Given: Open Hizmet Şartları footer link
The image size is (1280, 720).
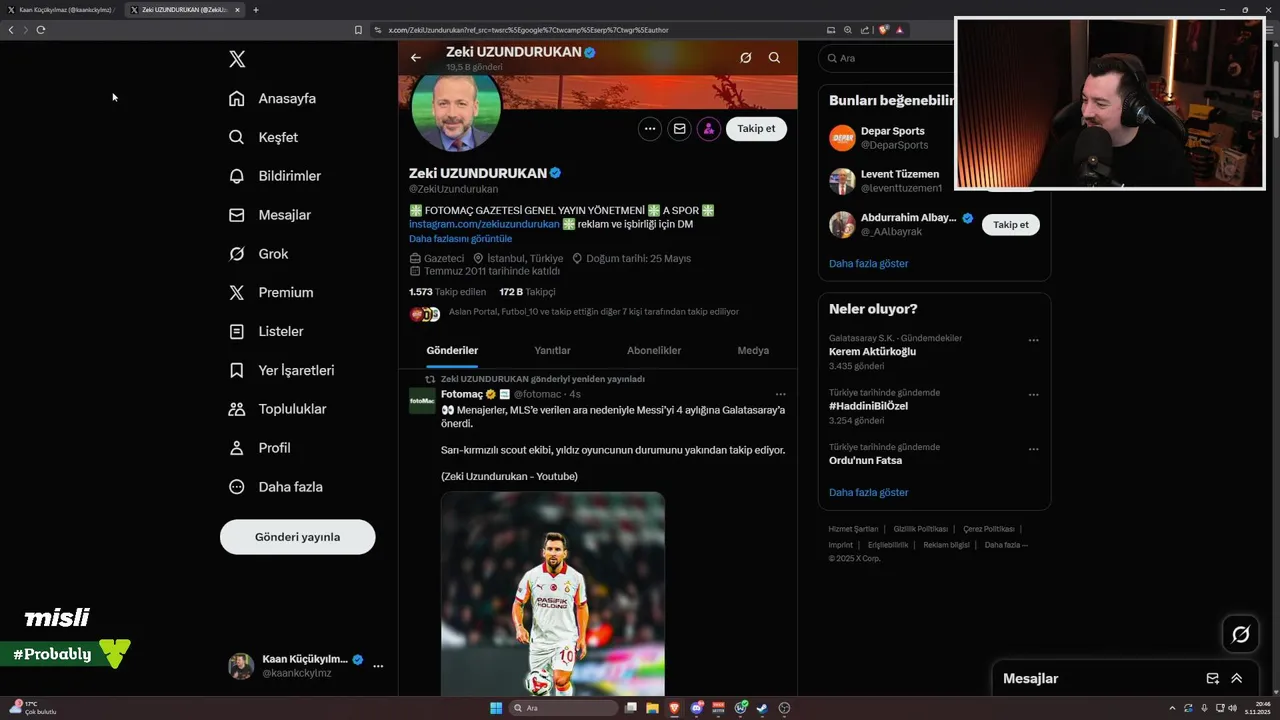Looking at the screenshot, I should click(853, 529).
